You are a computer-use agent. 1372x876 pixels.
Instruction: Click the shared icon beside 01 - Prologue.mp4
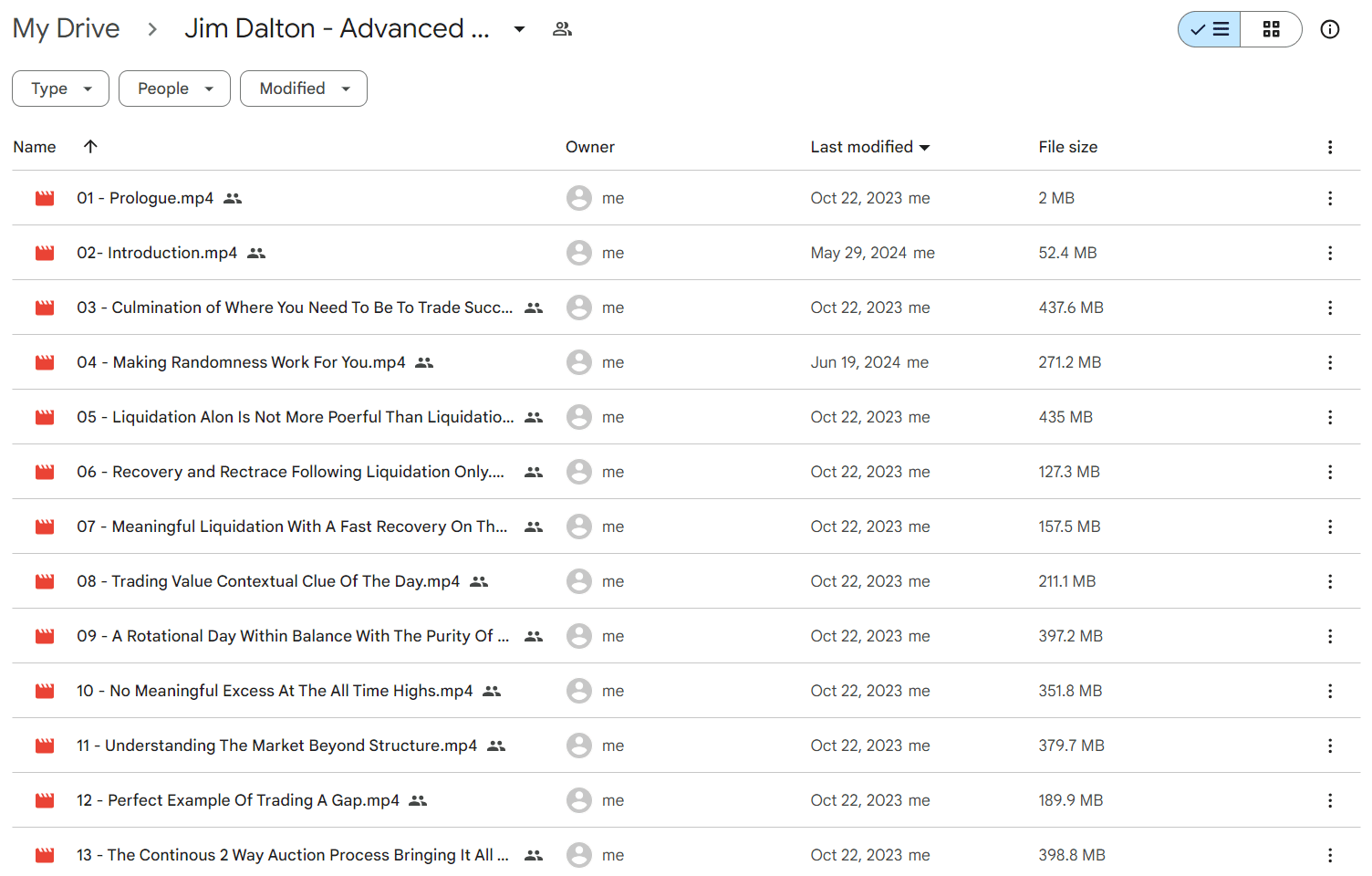coord(233,198)
